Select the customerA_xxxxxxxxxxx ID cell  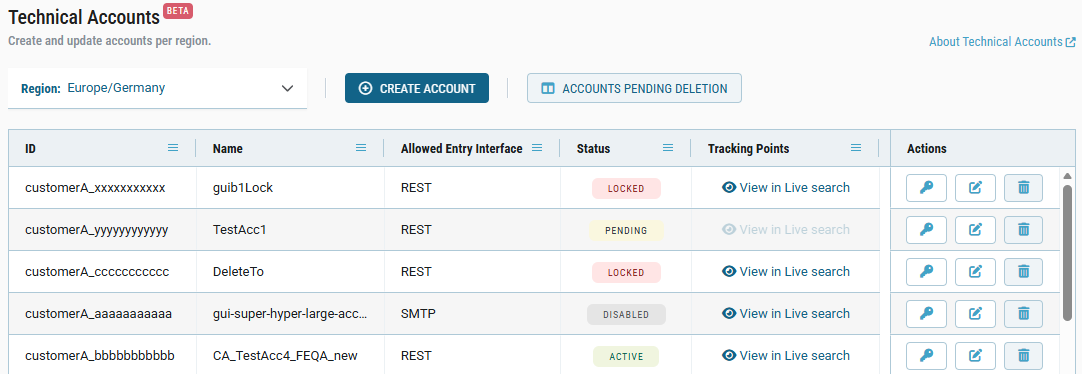pos(102,188)
